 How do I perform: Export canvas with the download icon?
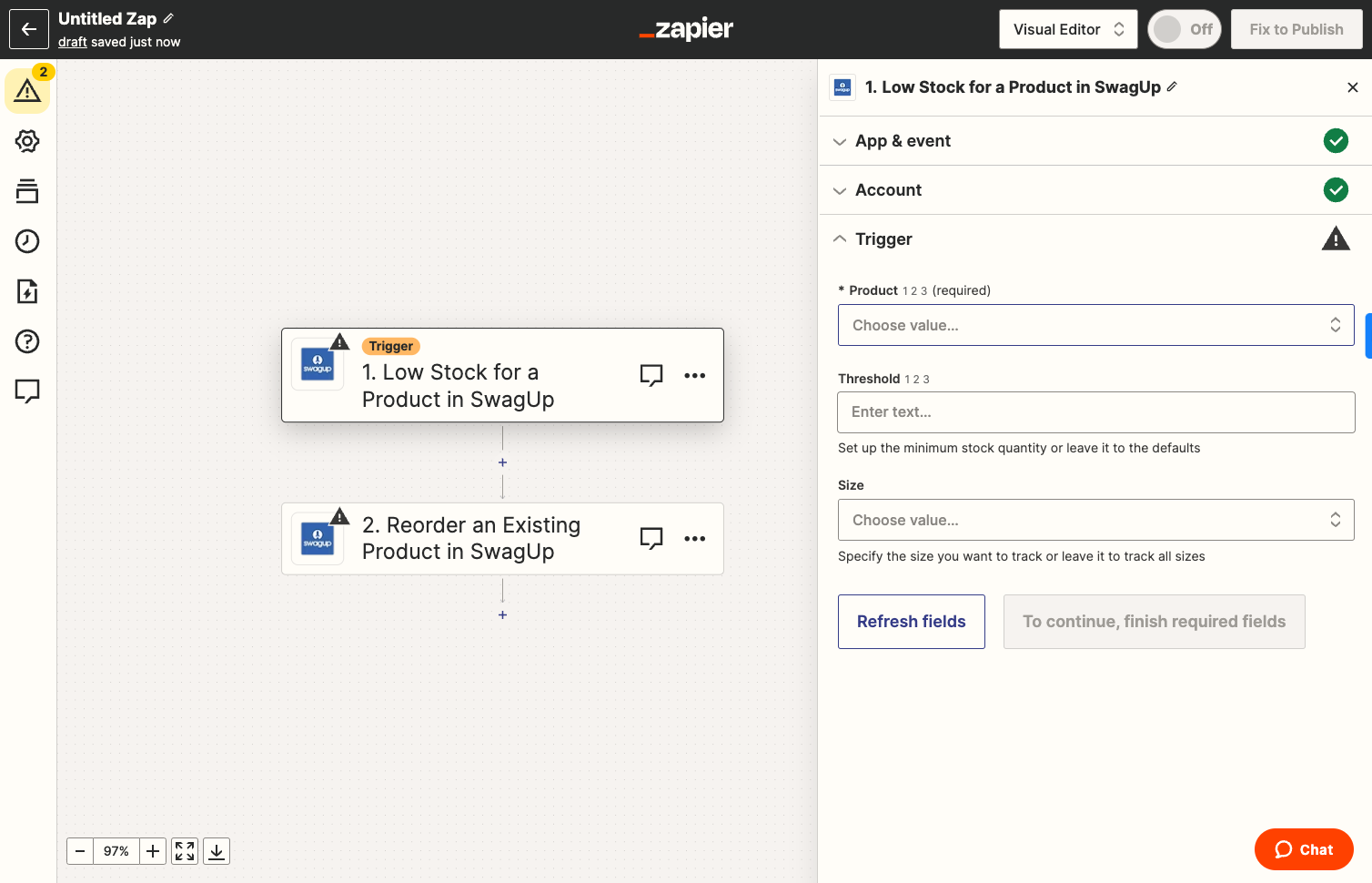(217, 851)
